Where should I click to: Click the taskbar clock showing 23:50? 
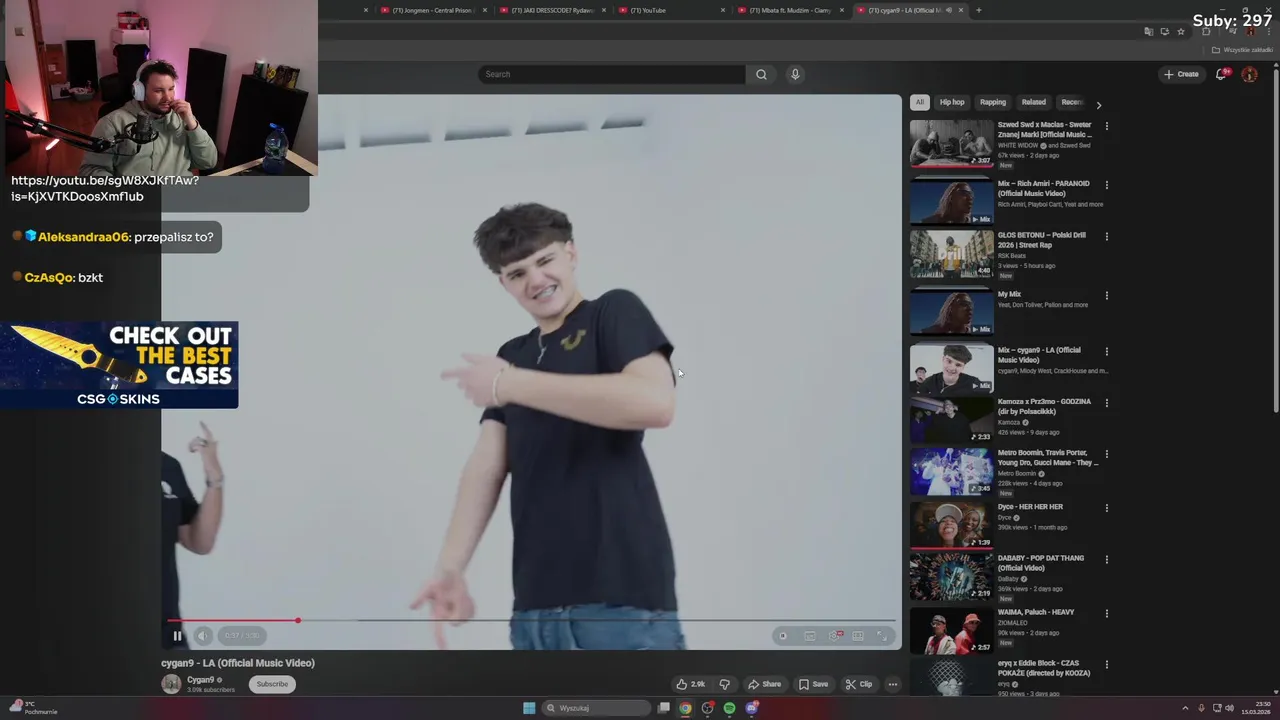1256,708
